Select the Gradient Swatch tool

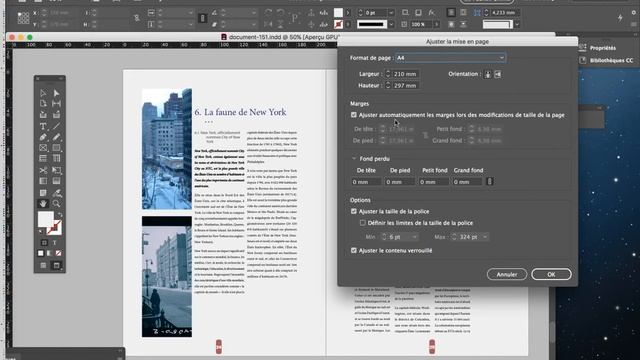(x=43, y=181)
